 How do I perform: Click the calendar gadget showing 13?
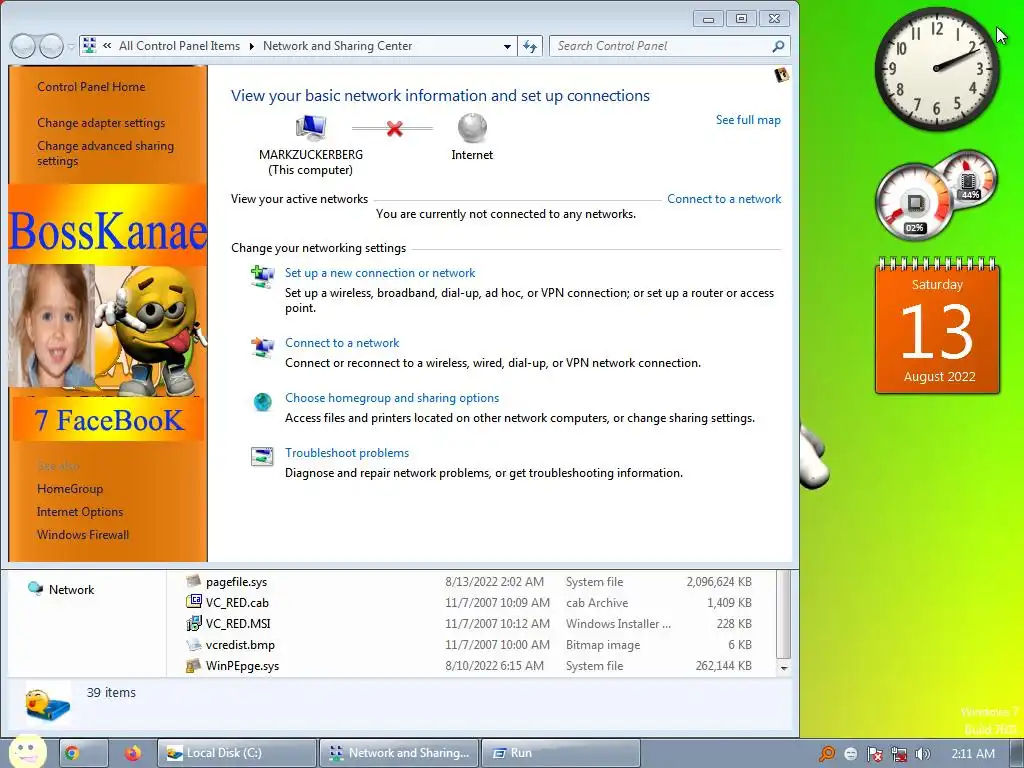coord(937,325)
